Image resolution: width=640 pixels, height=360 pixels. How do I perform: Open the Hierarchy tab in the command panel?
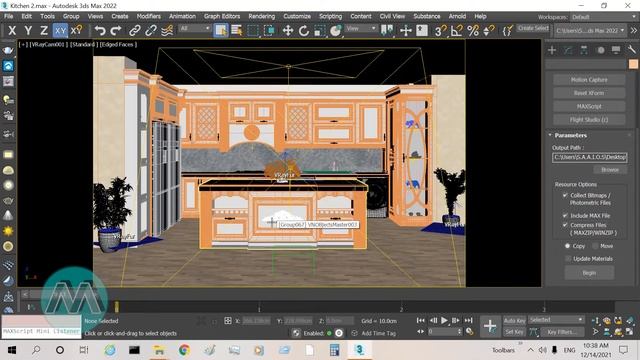[584, 50]
